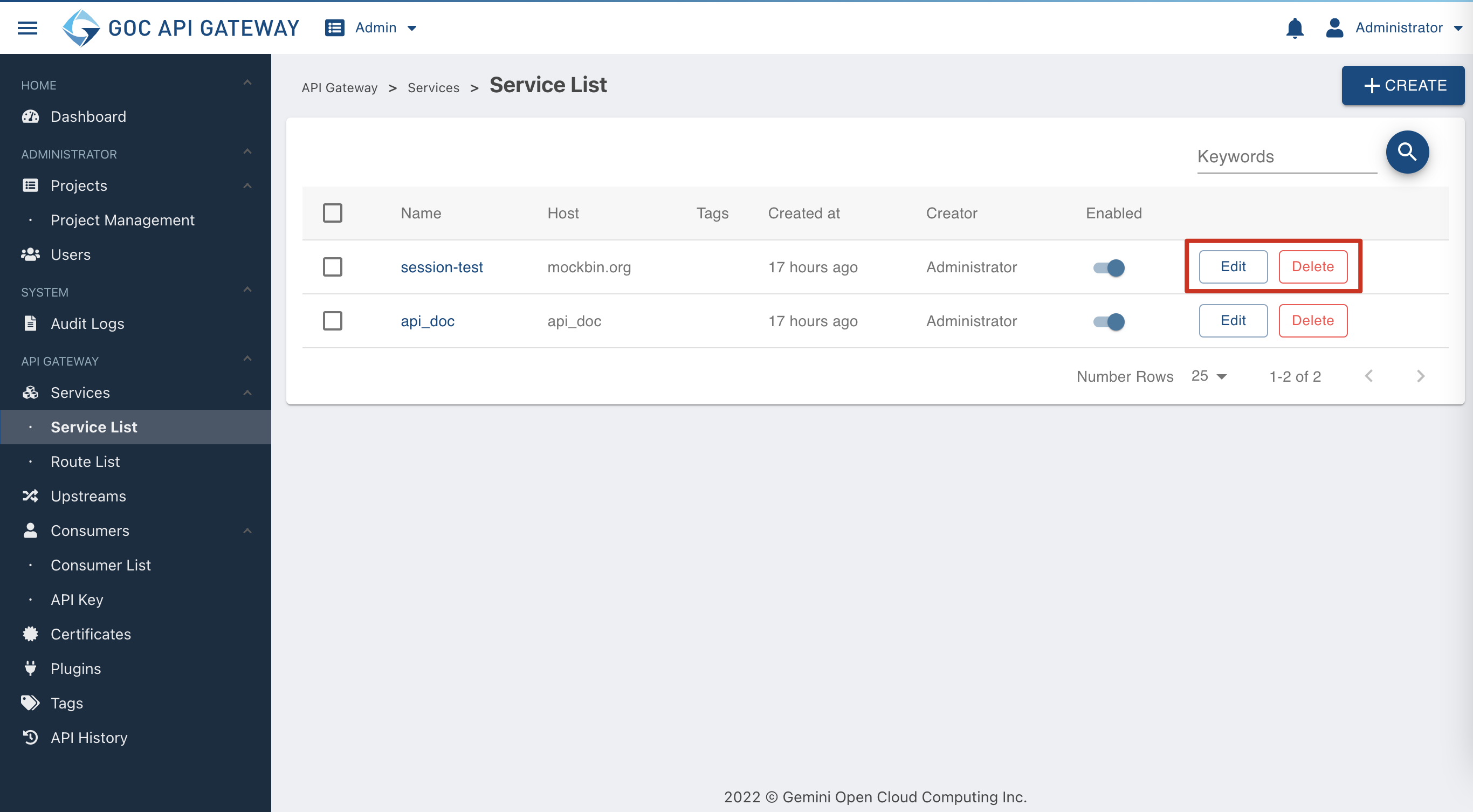Click the Upstreams shuffle icon
This screenshot has width=1473, height=812.
pos(30,496)
